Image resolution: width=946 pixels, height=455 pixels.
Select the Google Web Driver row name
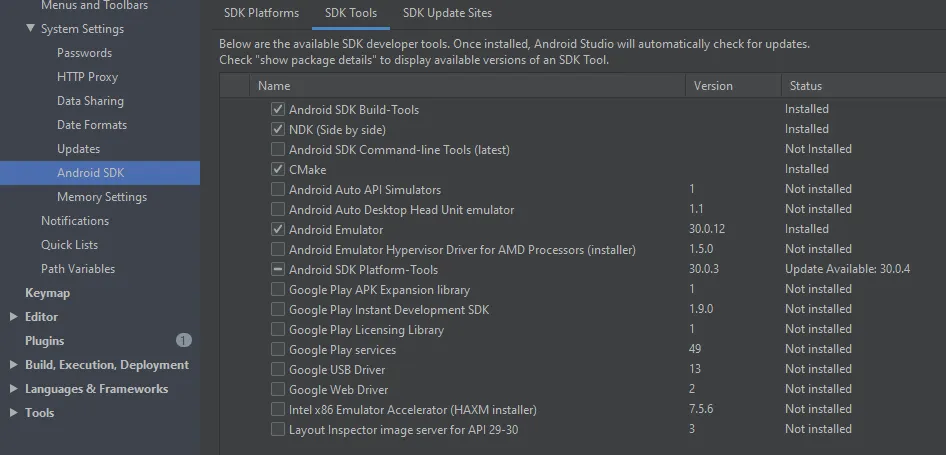(338, 390)
